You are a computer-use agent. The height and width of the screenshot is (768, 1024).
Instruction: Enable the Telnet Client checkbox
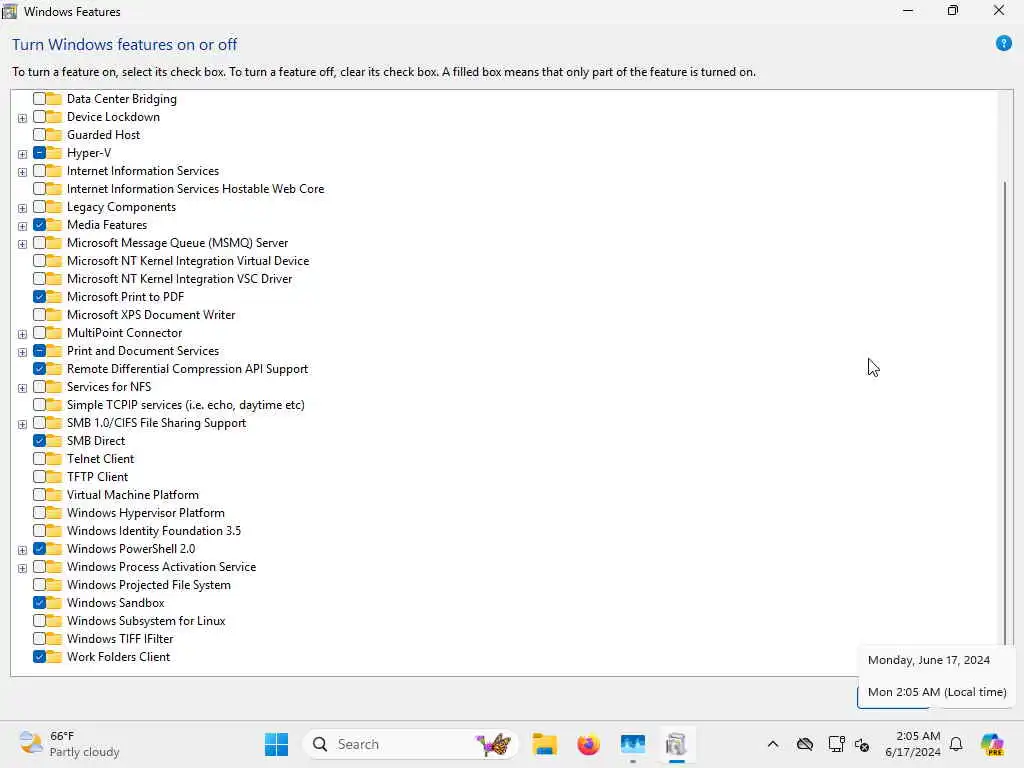(39, 458)
